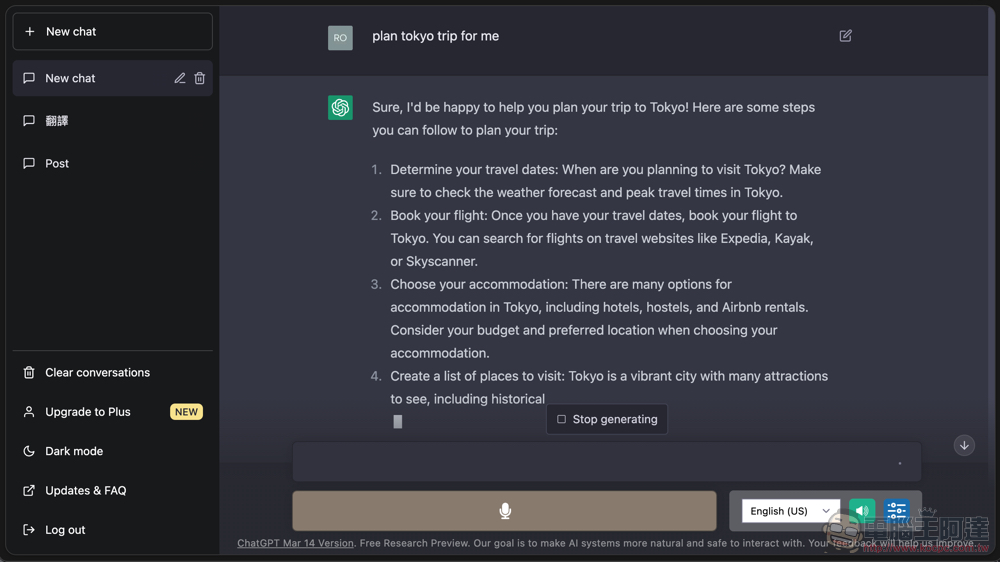This screenshot has height=562, width=1000.
Task: Open the blue voice settings sliders icon
Action: (x=896, y=510)
